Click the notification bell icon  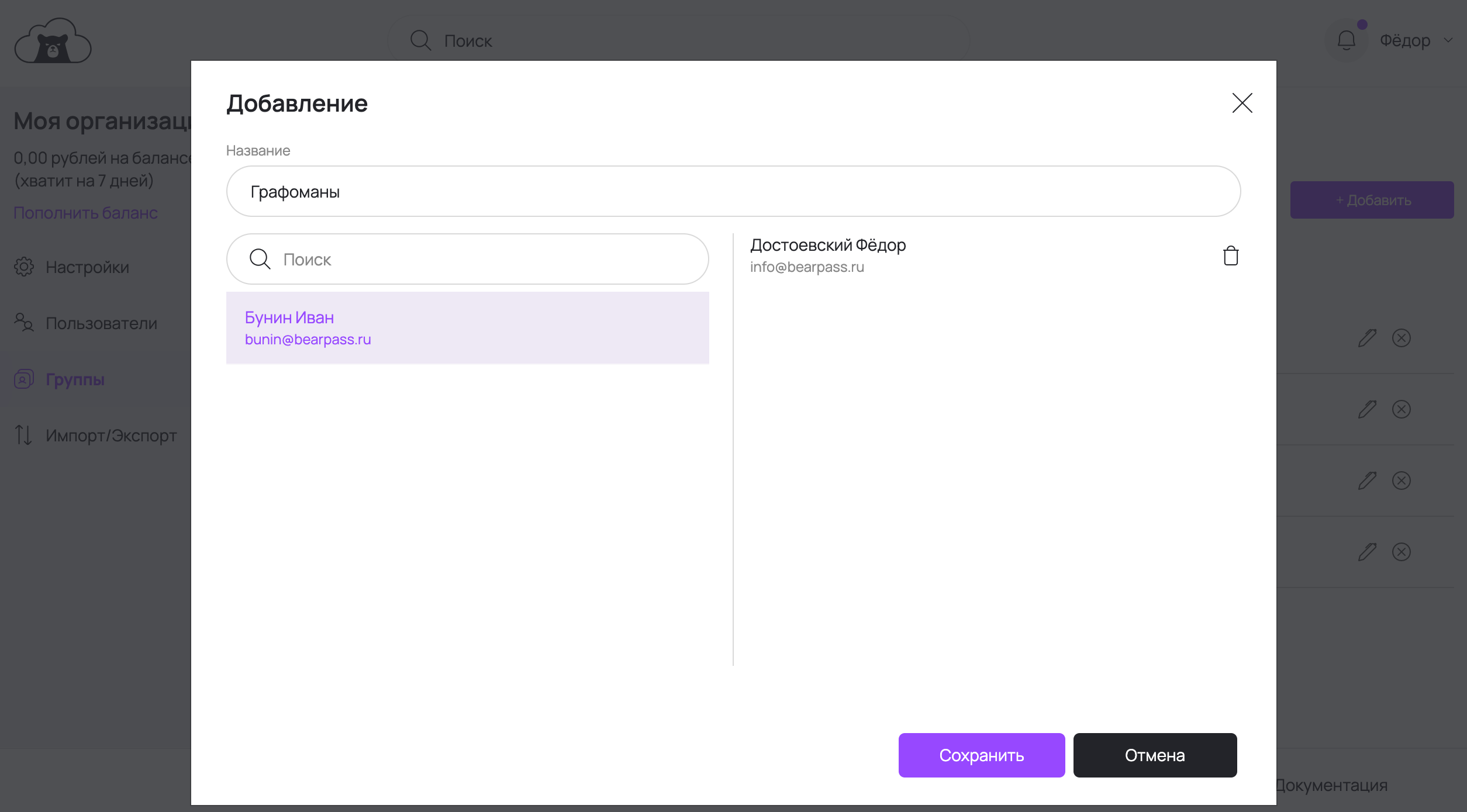1346,40
